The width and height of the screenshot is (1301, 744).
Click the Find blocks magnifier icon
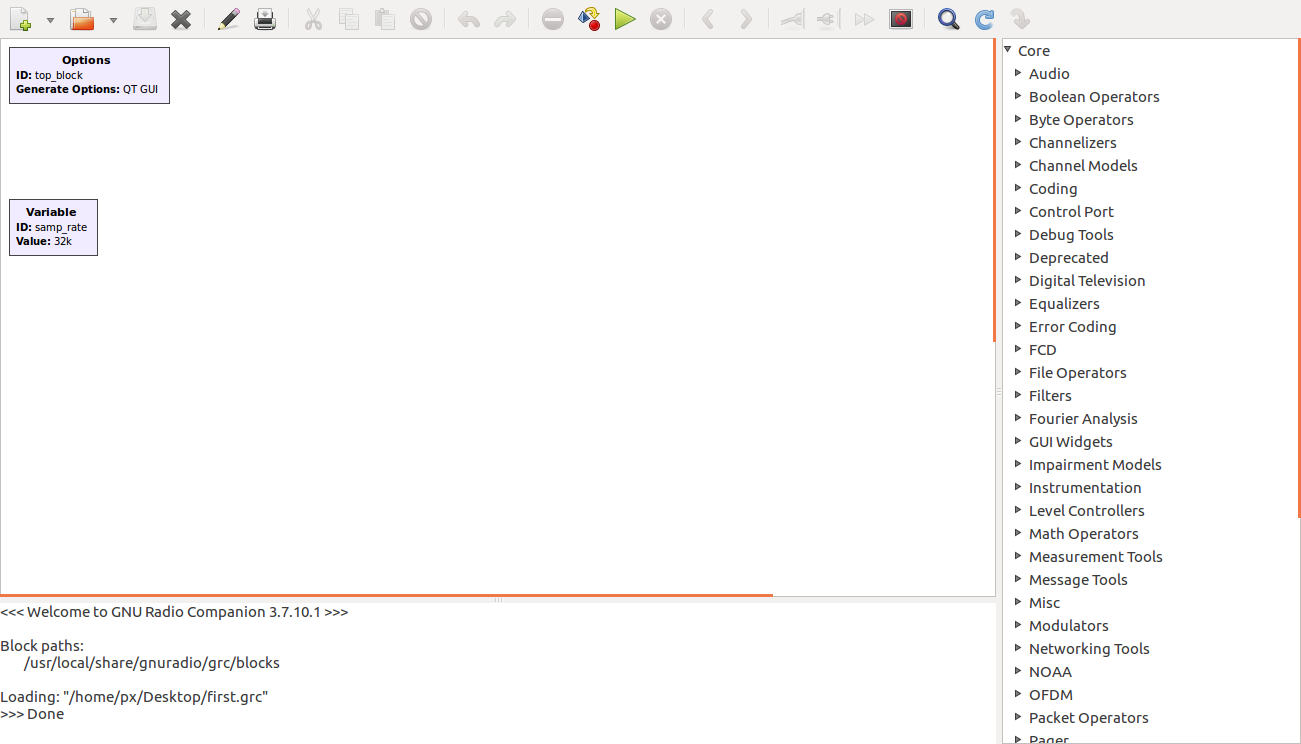[949, 19]
